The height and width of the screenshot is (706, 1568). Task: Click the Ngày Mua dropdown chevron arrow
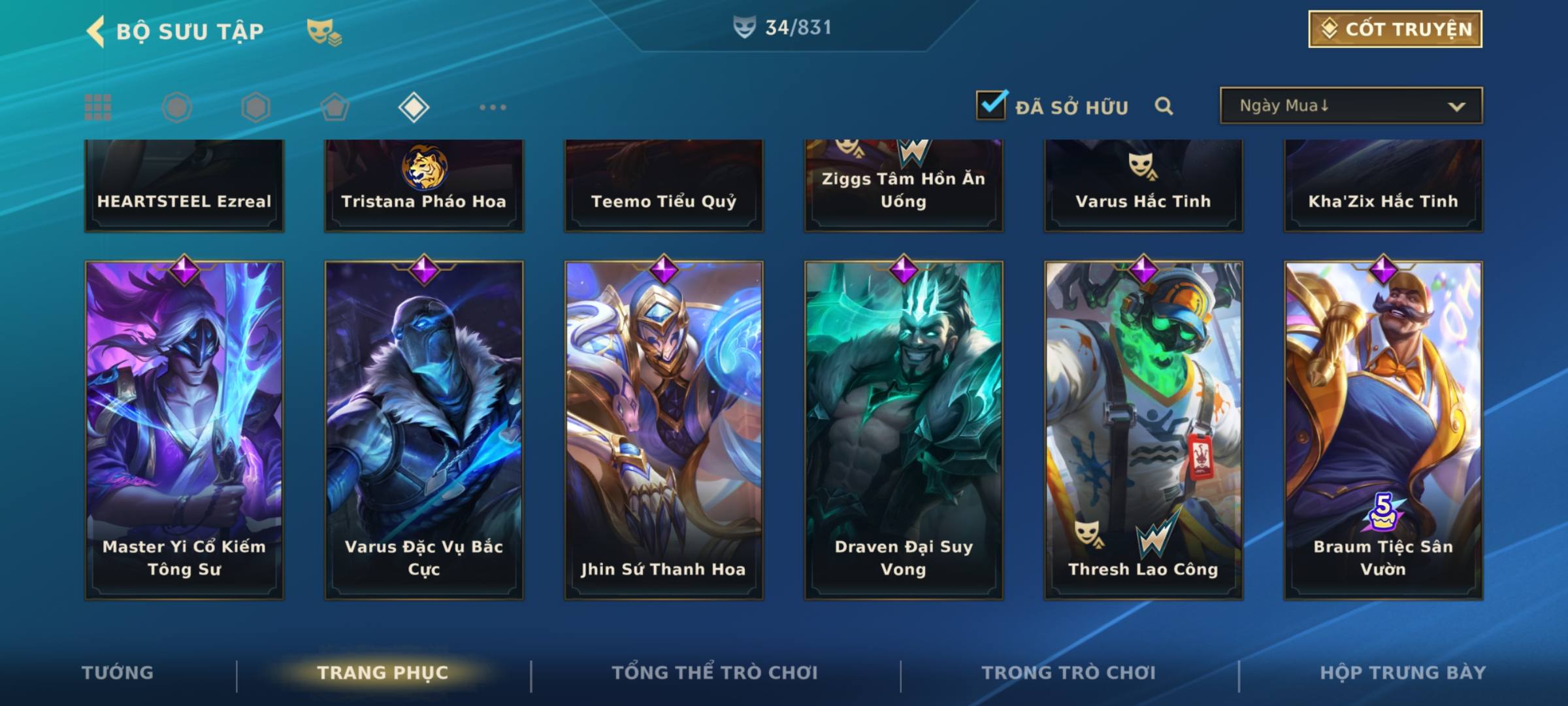pos(1456,107)
